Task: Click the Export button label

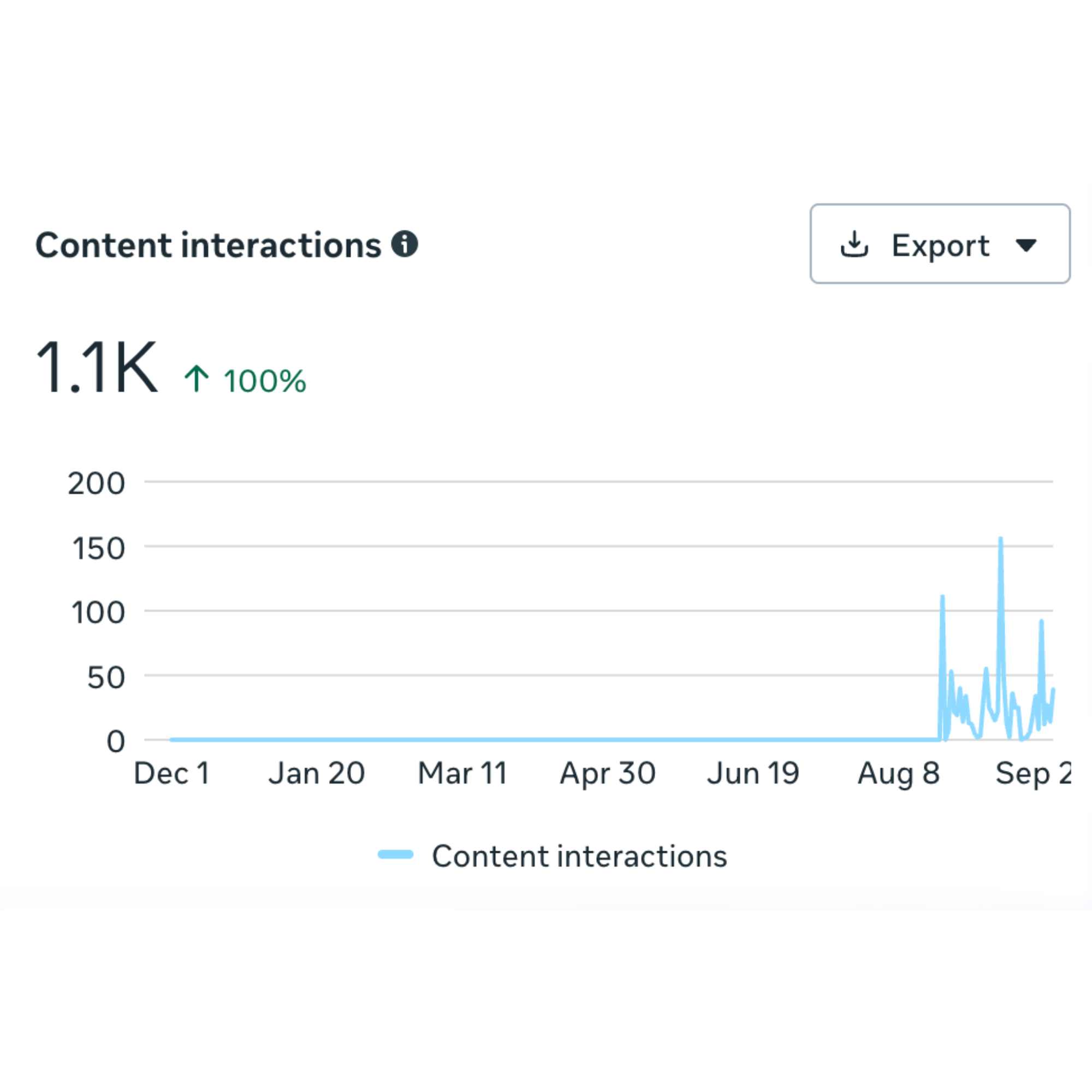Action: point(940,246)
